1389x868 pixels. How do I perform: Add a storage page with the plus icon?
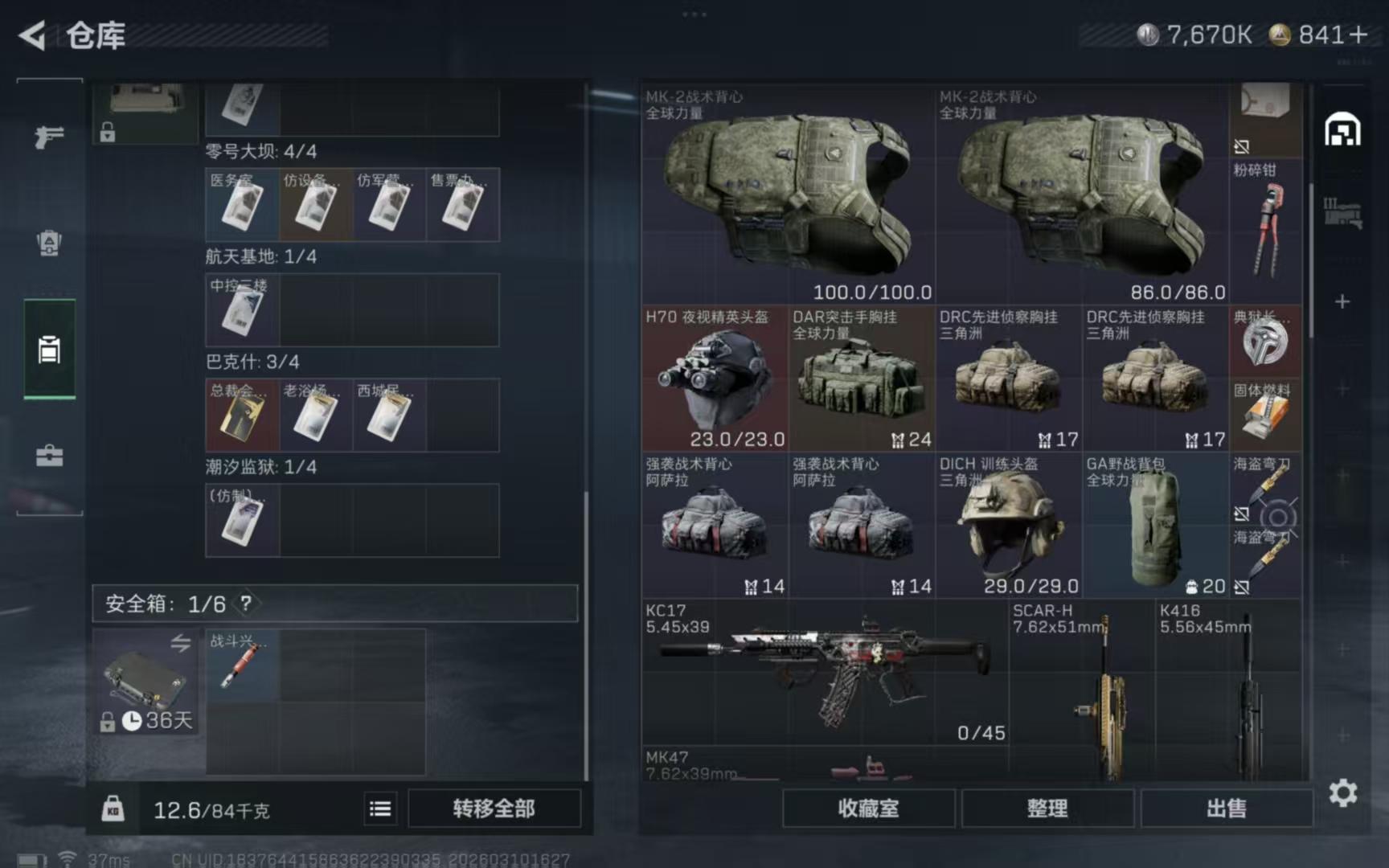click(x=1342, y=301)
